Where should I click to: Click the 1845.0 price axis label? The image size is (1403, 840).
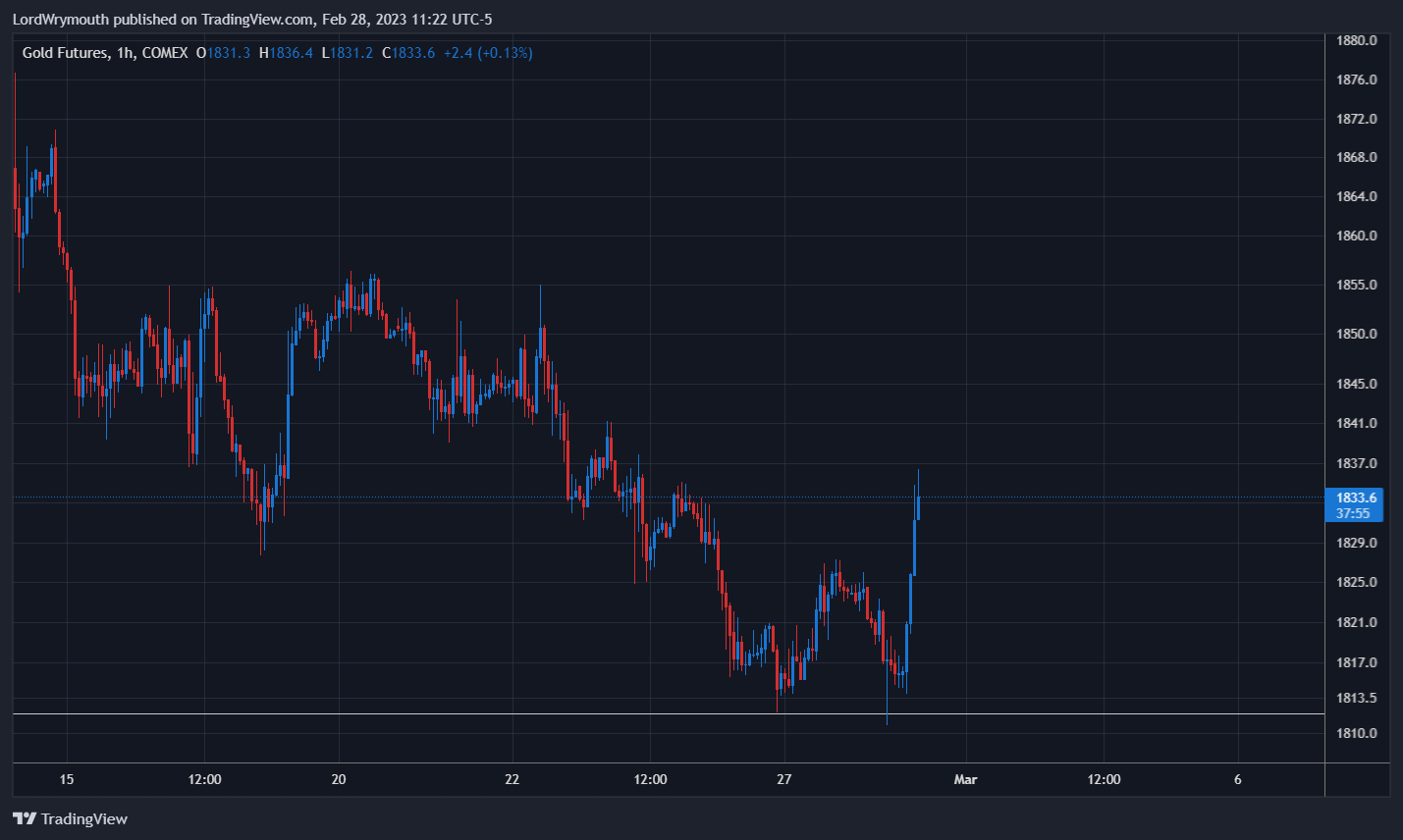[1357, 384]
